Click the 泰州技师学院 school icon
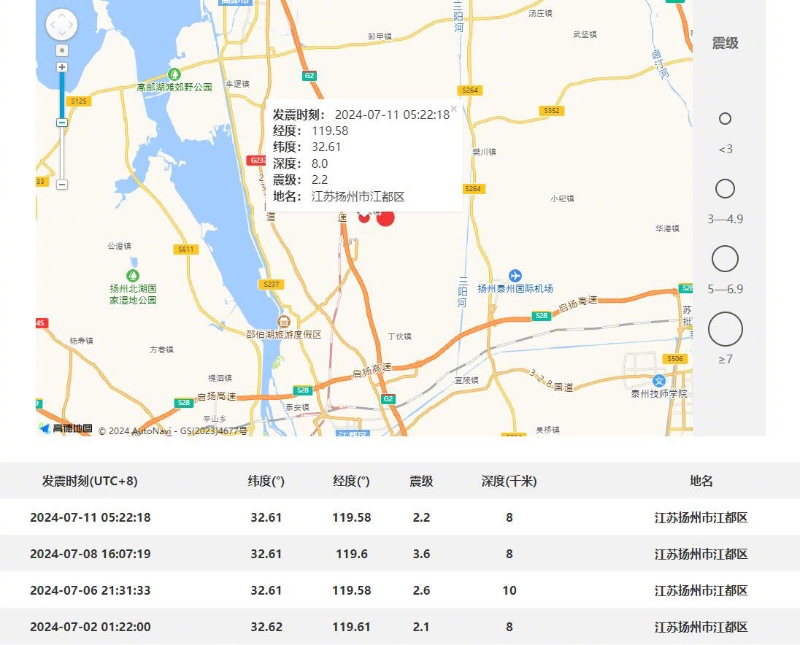 click(x=658, y=380)
